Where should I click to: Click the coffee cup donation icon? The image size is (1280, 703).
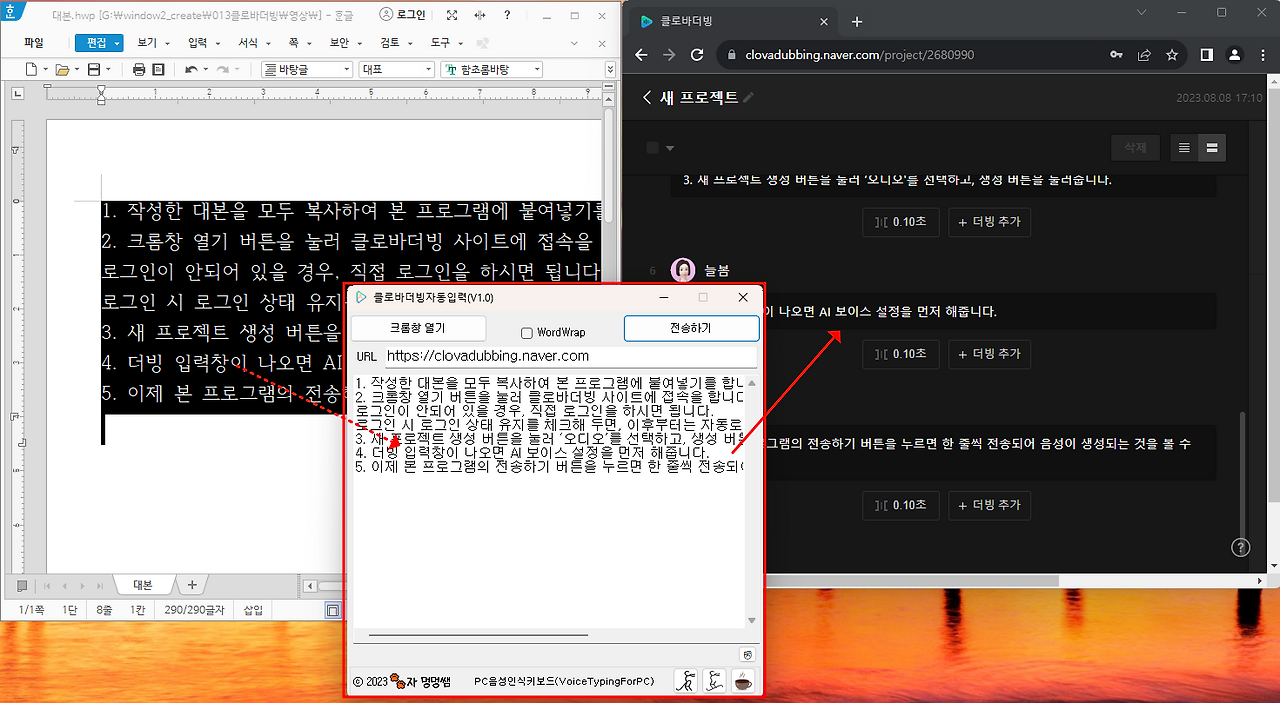click(x=742, y=681)
